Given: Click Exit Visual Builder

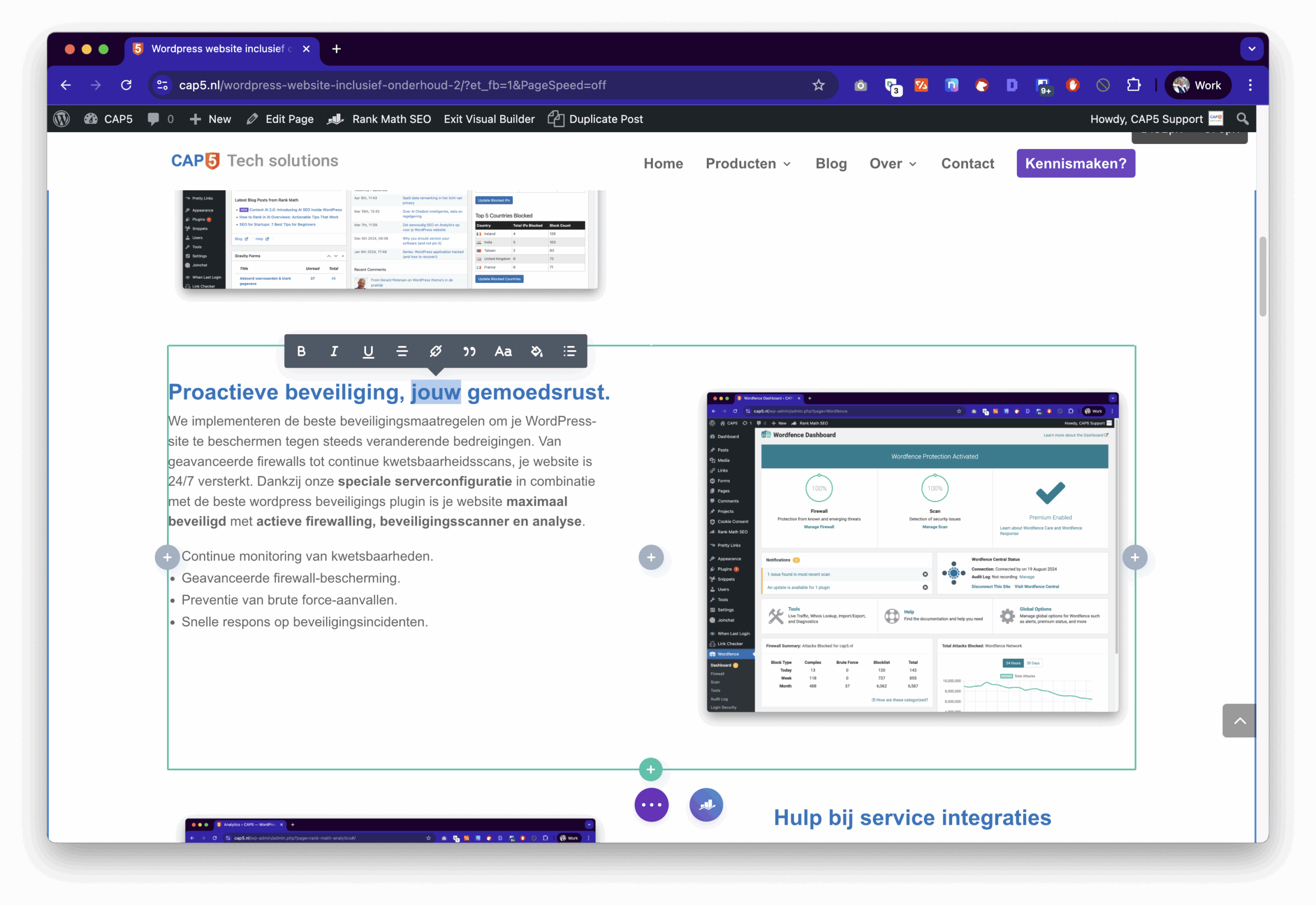Looking at the screenshot, I should pyautogui.click(x=489, y=118).
